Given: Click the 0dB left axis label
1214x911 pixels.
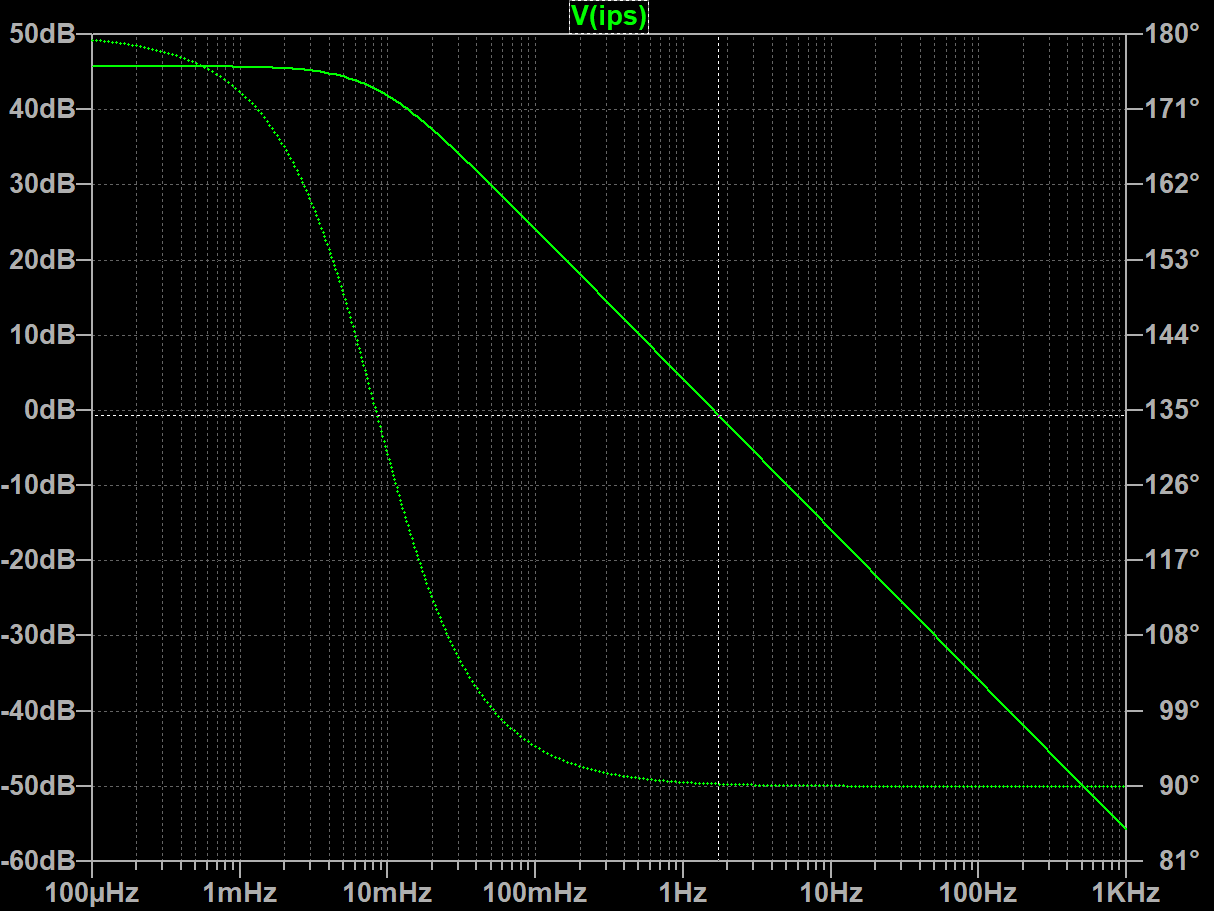Looking at the screenshot, I should coord(50,410).
